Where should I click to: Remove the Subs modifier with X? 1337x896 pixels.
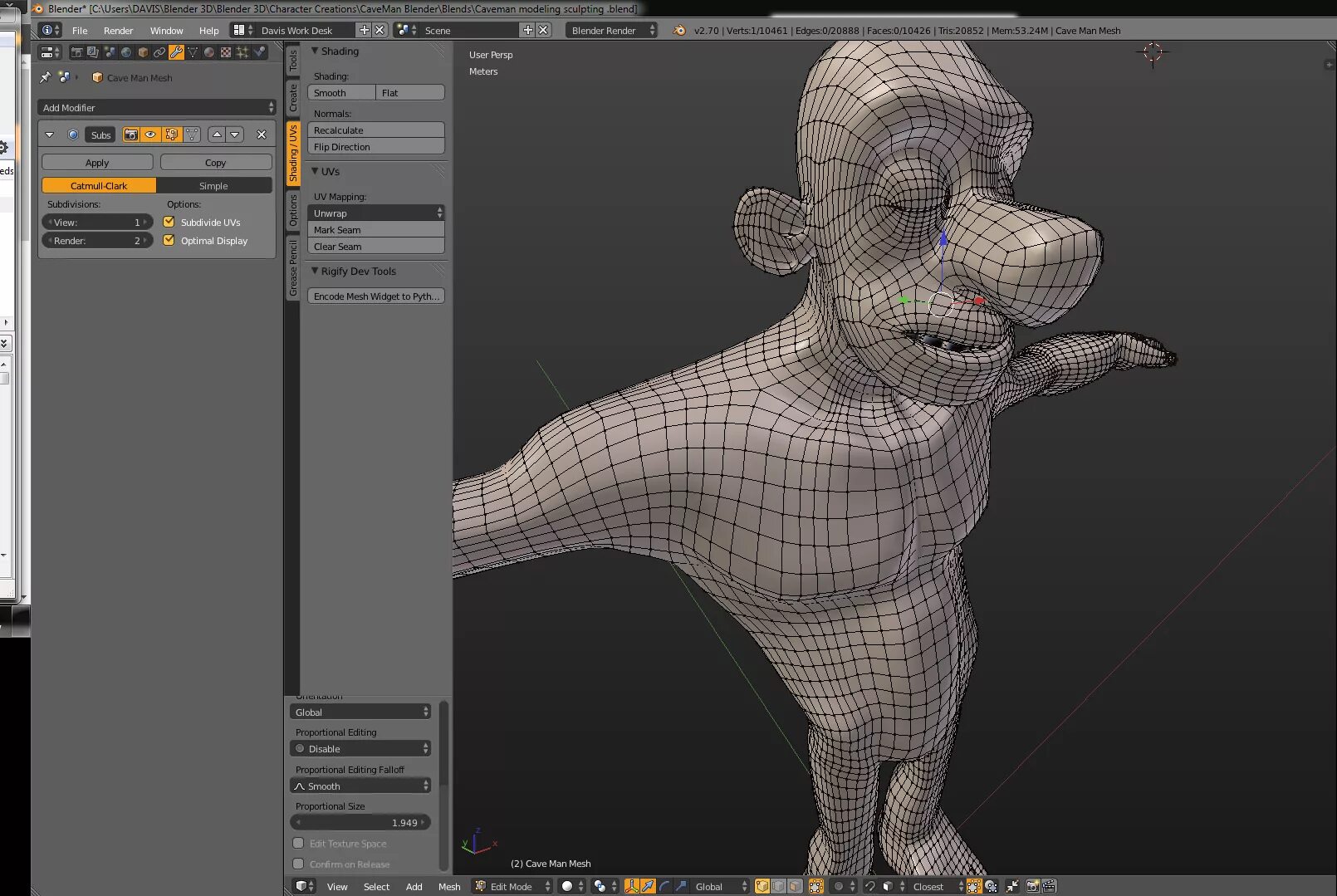(261, 135)
